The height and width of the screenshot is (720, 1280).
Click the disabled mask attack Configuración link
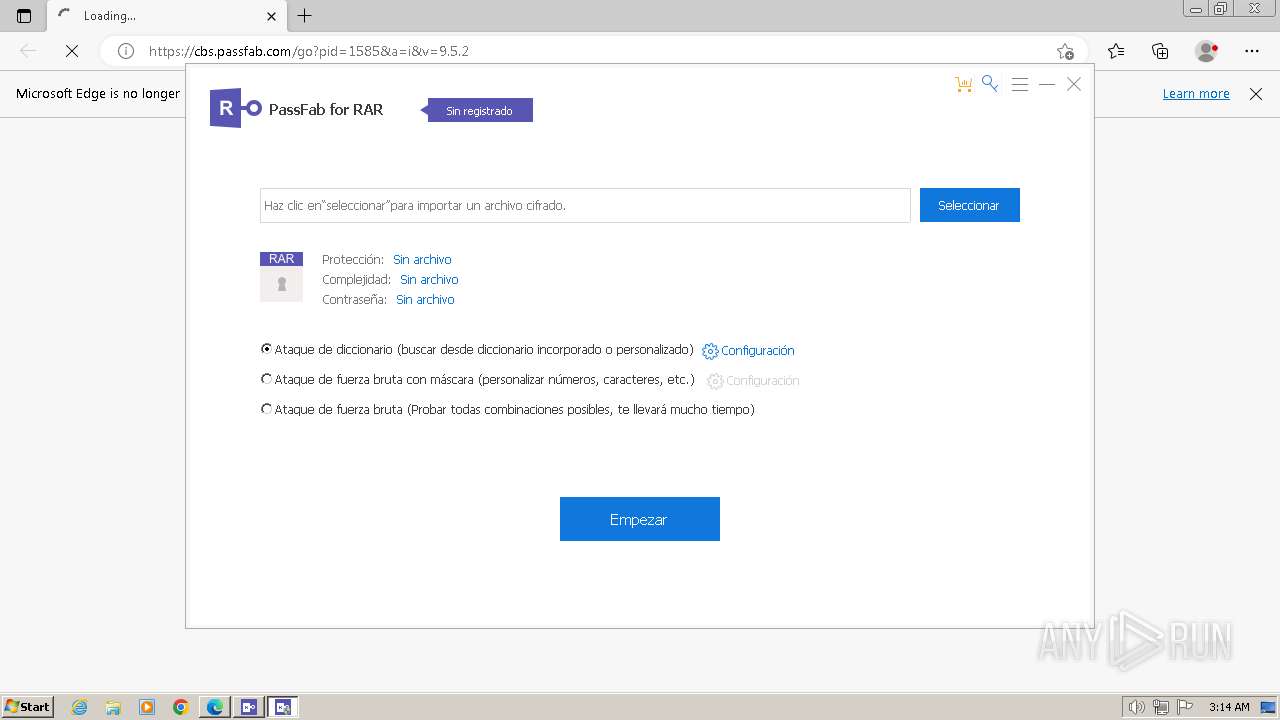coord(763,381)
